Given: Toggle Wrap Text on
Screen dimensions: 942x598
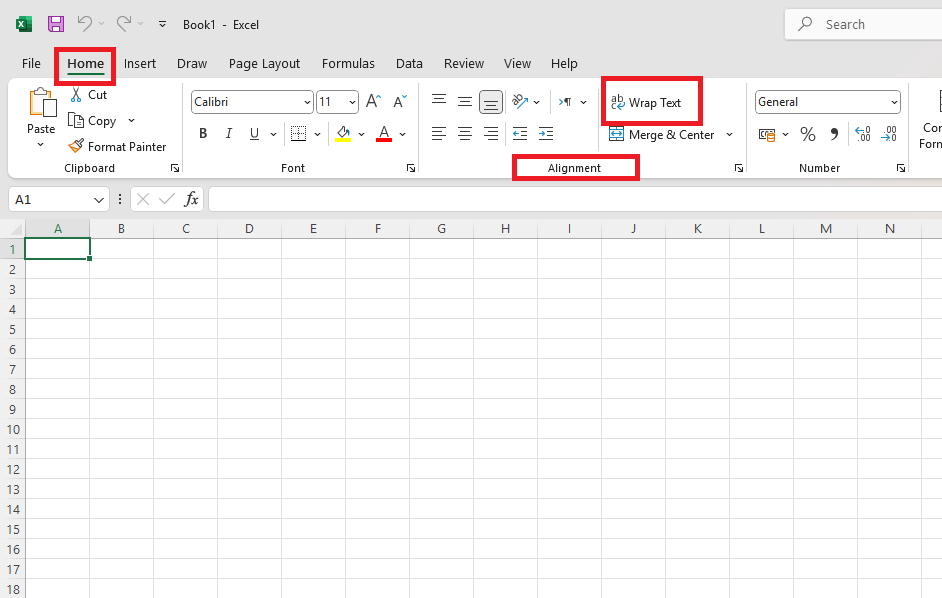Looking at the screenshot, I should [646, 103].
